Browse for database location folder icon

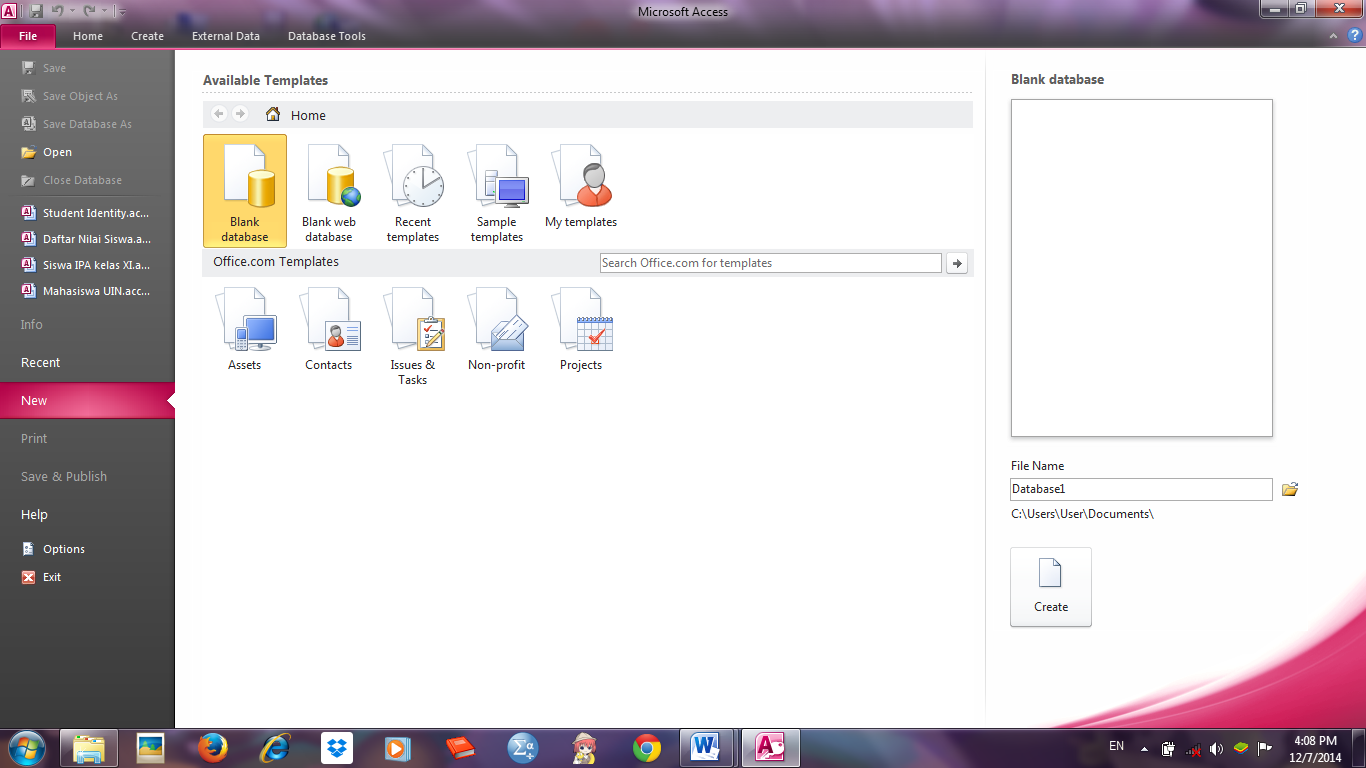[1290, 489]
